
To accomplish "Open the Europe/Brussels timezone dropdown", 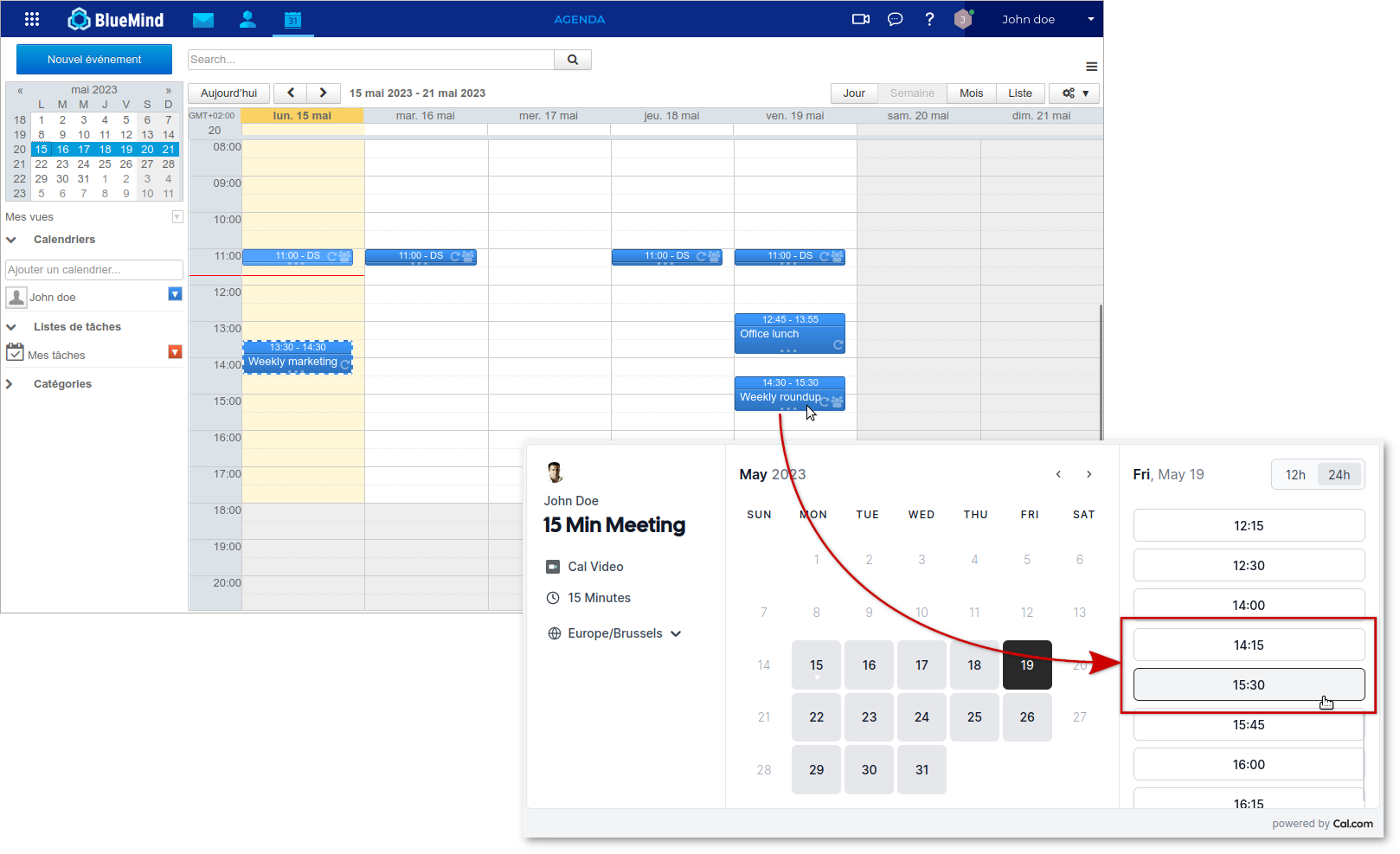I will click(614, 633).
